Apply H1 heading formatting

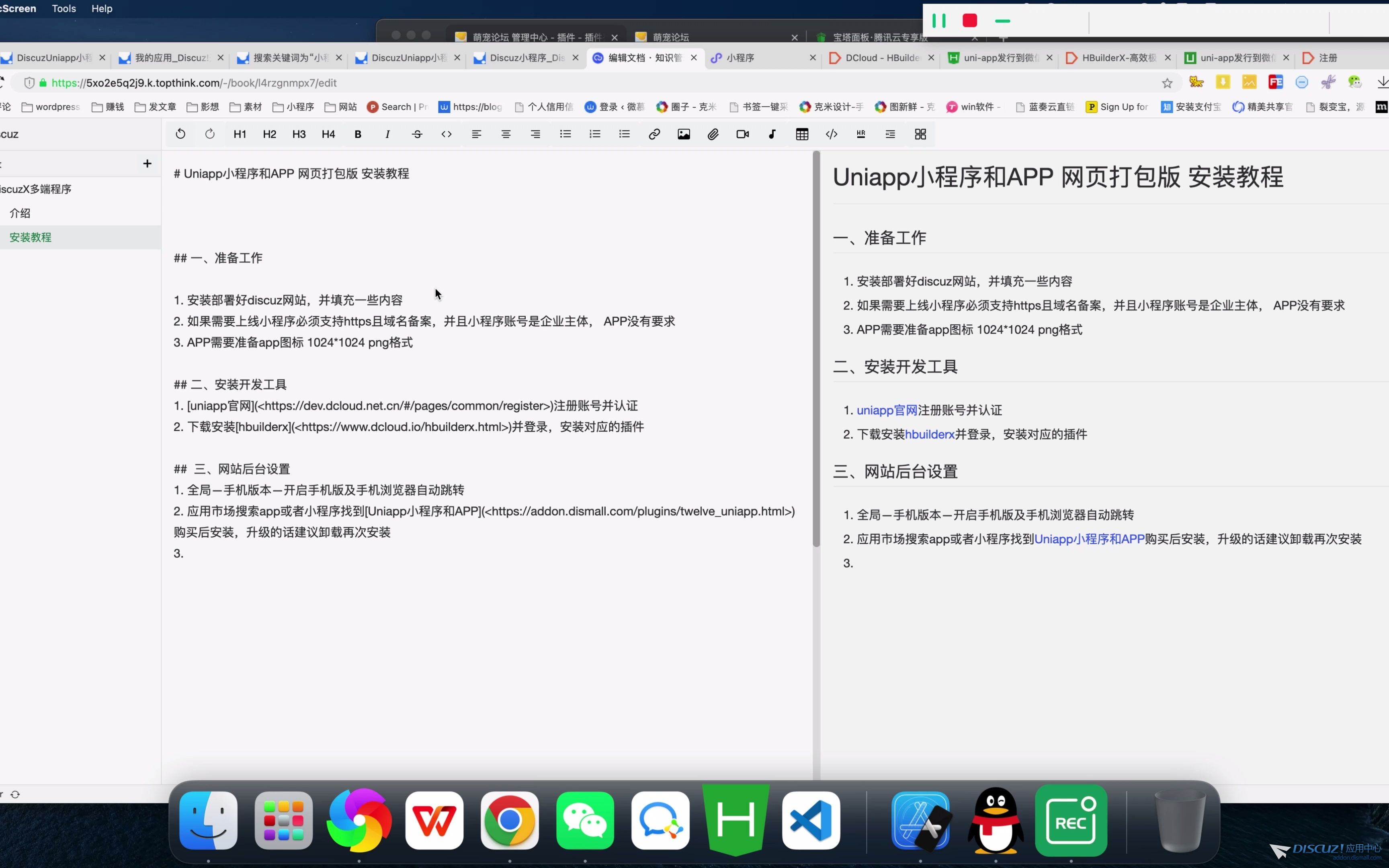pos(240,134)
